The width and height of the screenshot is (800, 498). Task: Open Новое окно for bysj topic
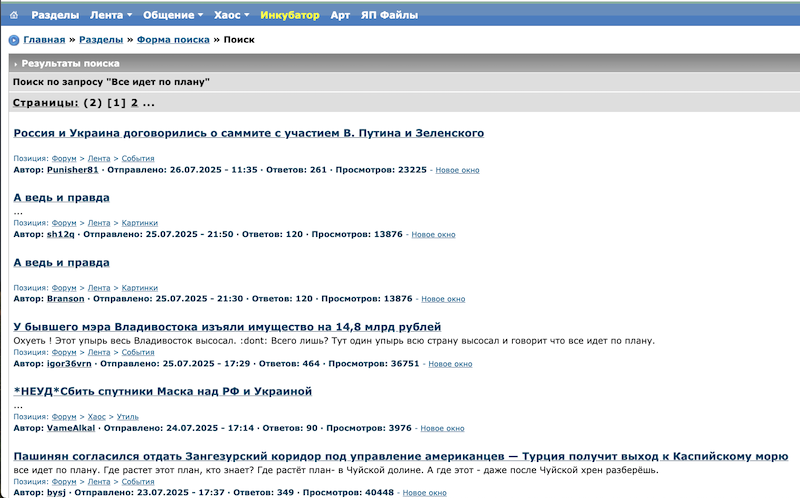(424, 493)
